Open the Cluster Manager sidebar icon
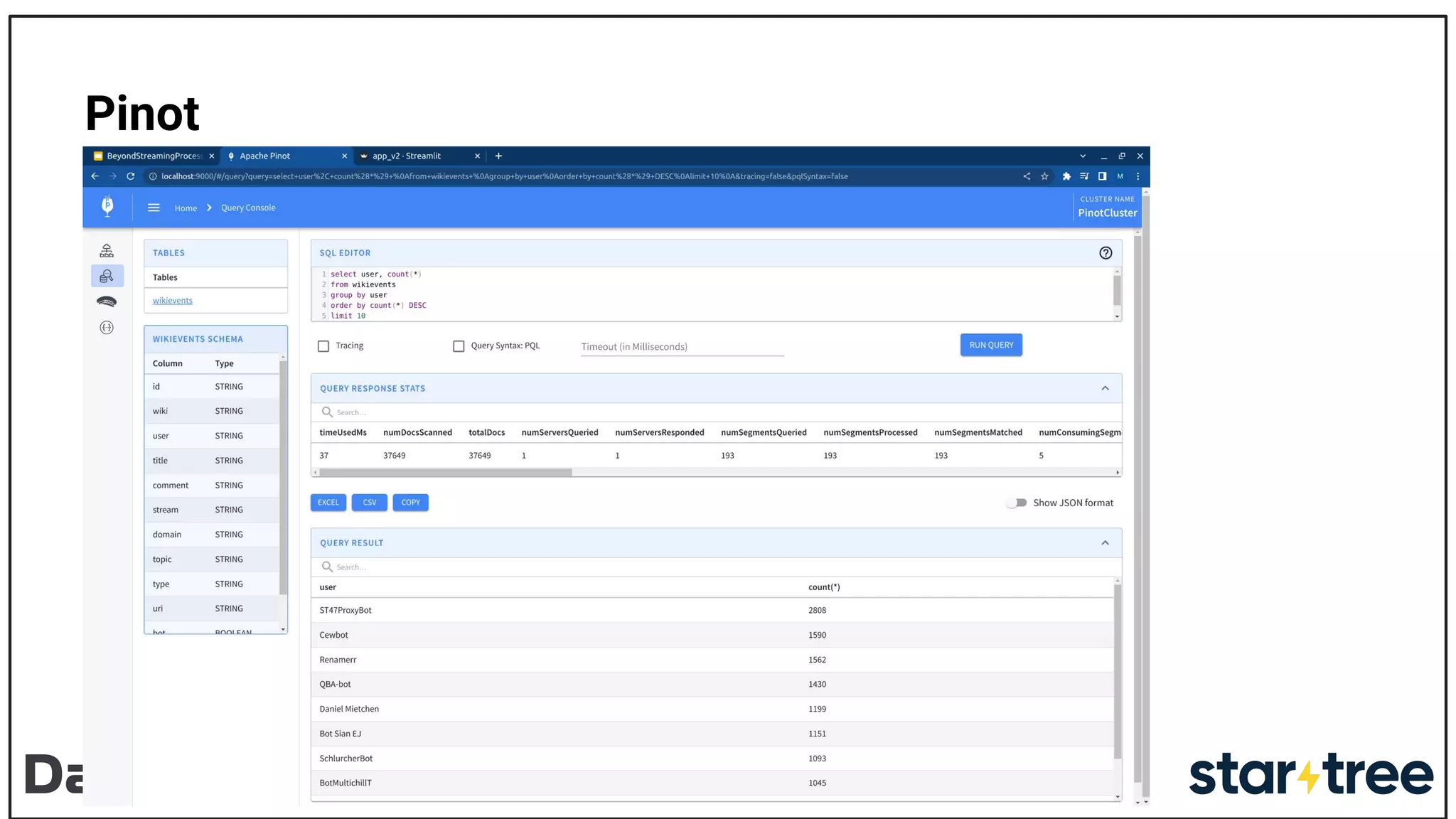The width and height of the screenshot is (1456, 819). 107,250
